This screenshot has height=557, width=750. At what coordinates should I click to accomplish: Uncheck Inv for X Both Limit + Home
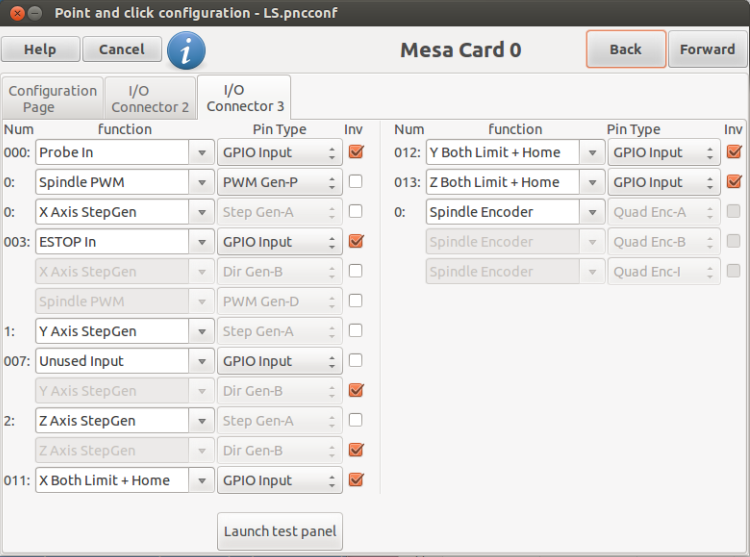[x=356, y=480]
